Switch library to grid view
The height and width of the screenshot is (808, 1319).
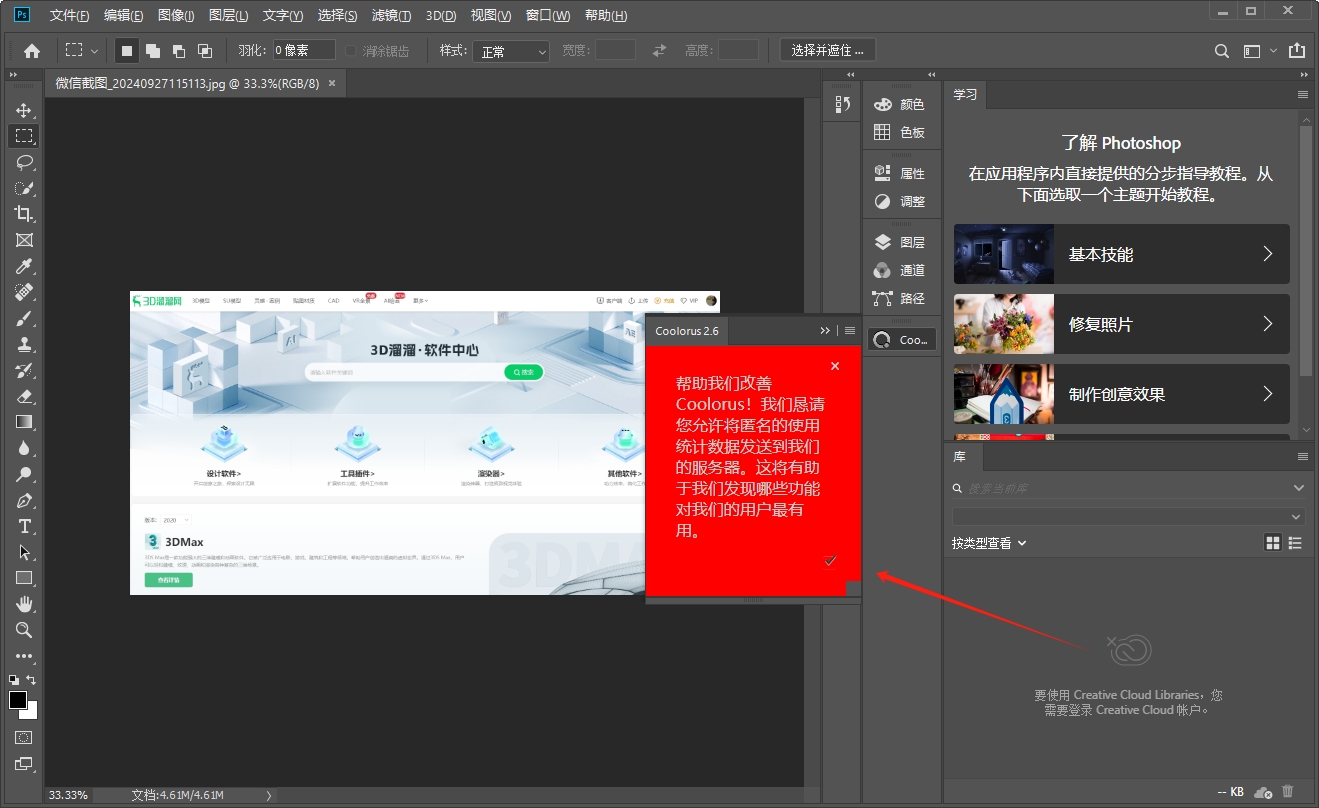[1273, 542]
